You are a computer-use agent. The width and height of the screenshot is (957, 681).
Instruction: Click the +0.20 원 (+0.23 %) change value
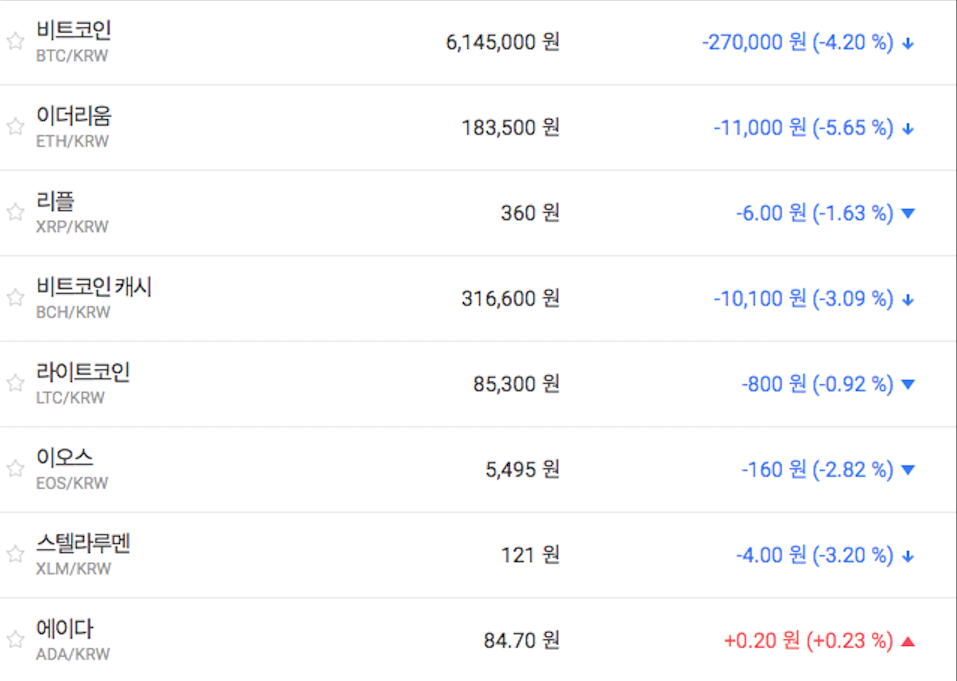808,641
